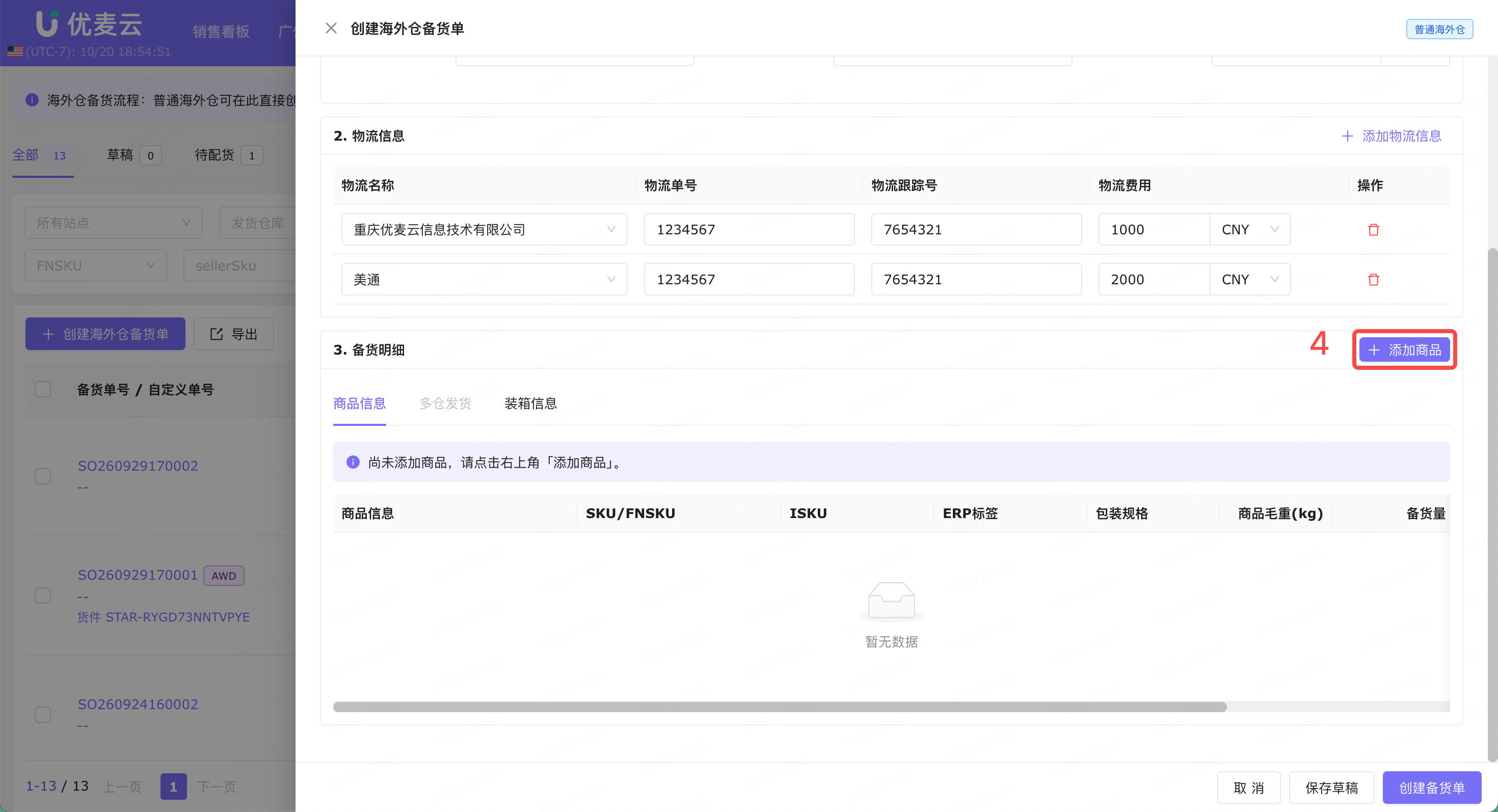Check the box for SO260924160002

(43, 714)
